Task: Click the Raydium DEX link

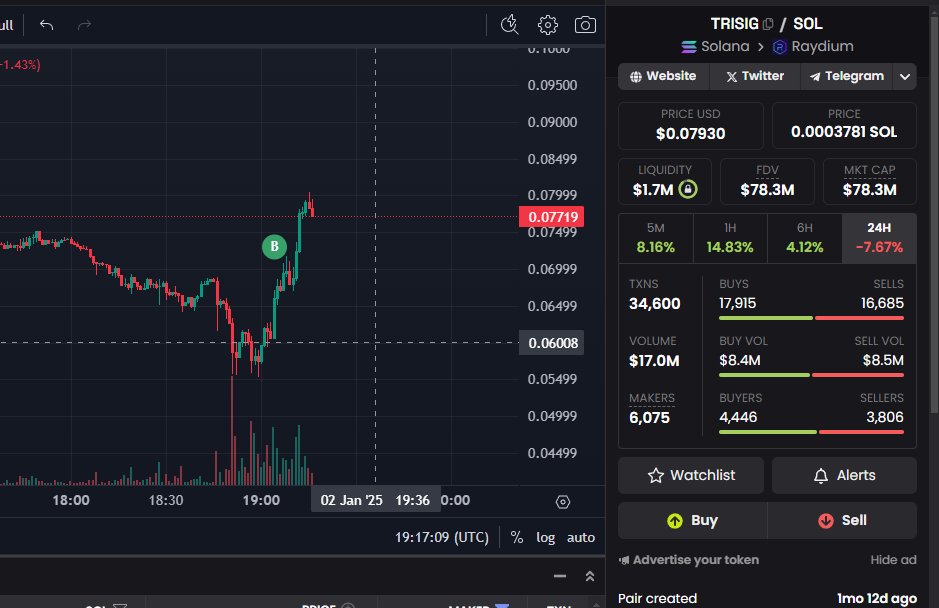Action: 813,47
